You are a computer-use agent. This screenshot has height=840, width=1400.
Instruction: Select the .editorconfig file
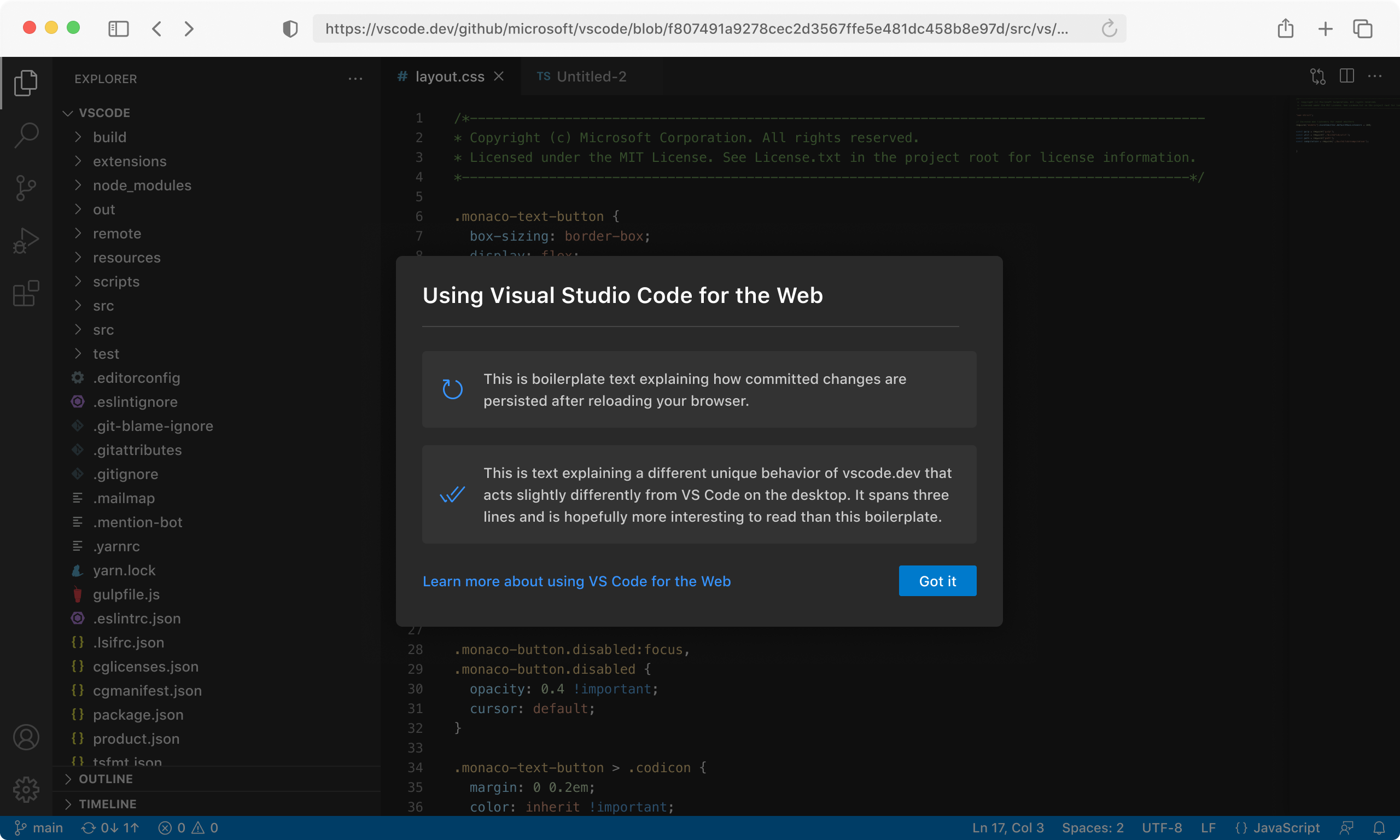click(x=137, y=377)
